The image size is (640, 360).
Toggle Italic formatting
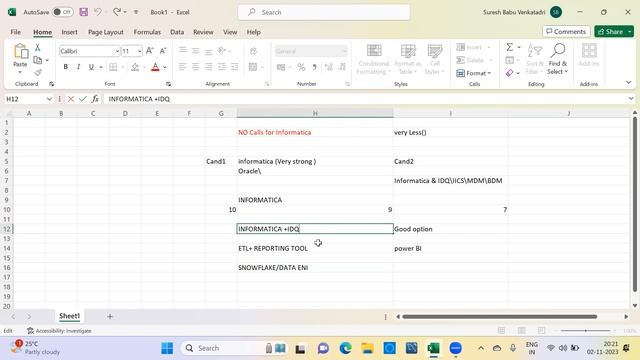(78, 67)
